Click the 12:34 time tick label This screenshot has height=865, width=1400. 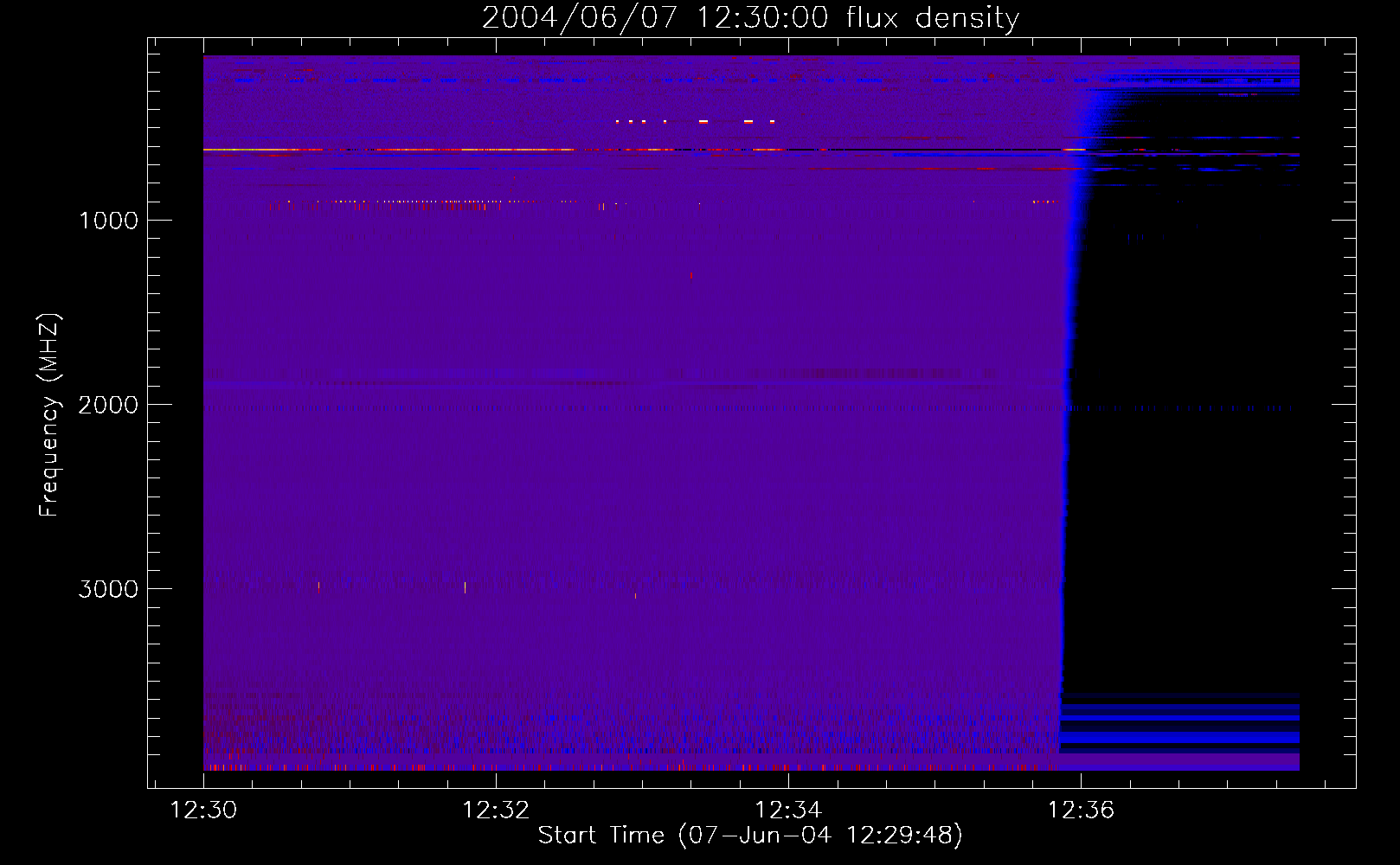(788, 811)
